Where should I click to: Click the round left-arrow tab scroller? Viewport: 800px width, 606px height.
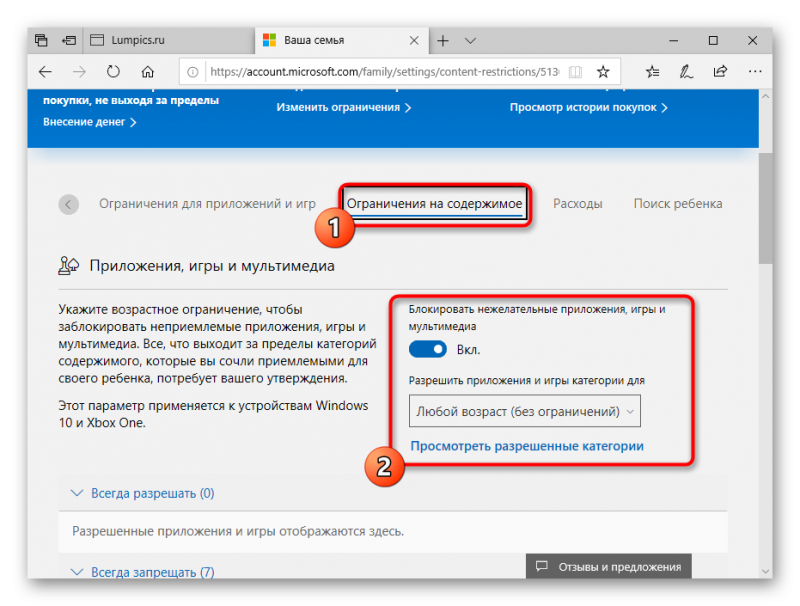68,205
